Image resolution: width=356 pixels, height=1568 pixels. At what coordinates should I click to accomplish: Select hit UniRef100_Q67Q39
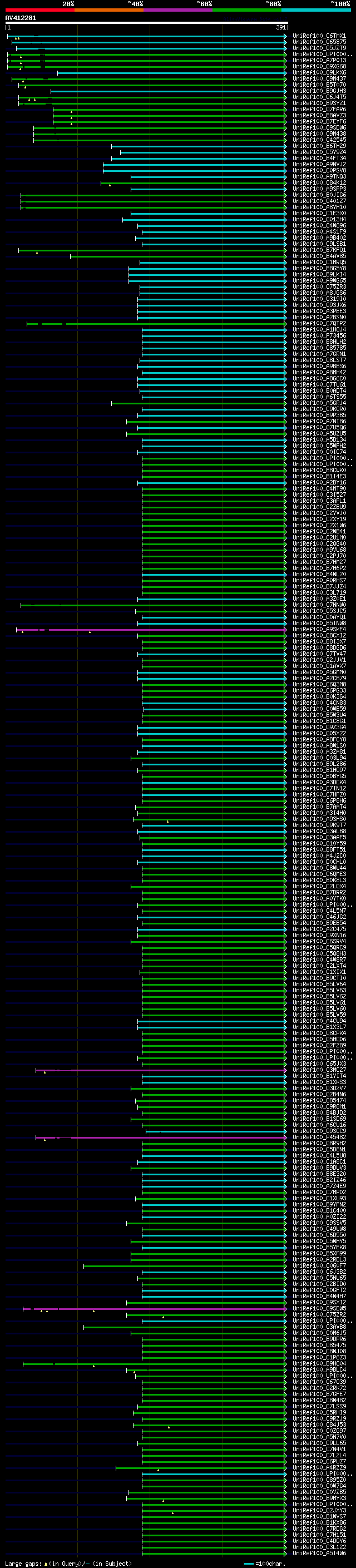tap(319, 1382)
